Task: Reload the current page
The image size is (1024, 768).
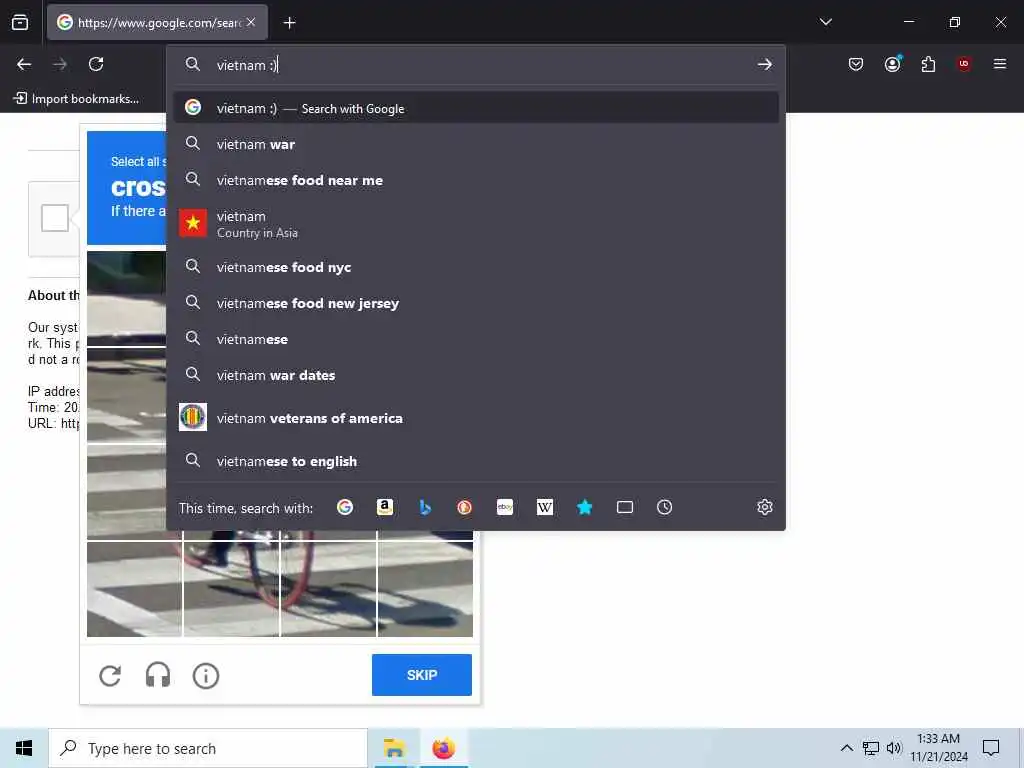Action: pos(96,64)
